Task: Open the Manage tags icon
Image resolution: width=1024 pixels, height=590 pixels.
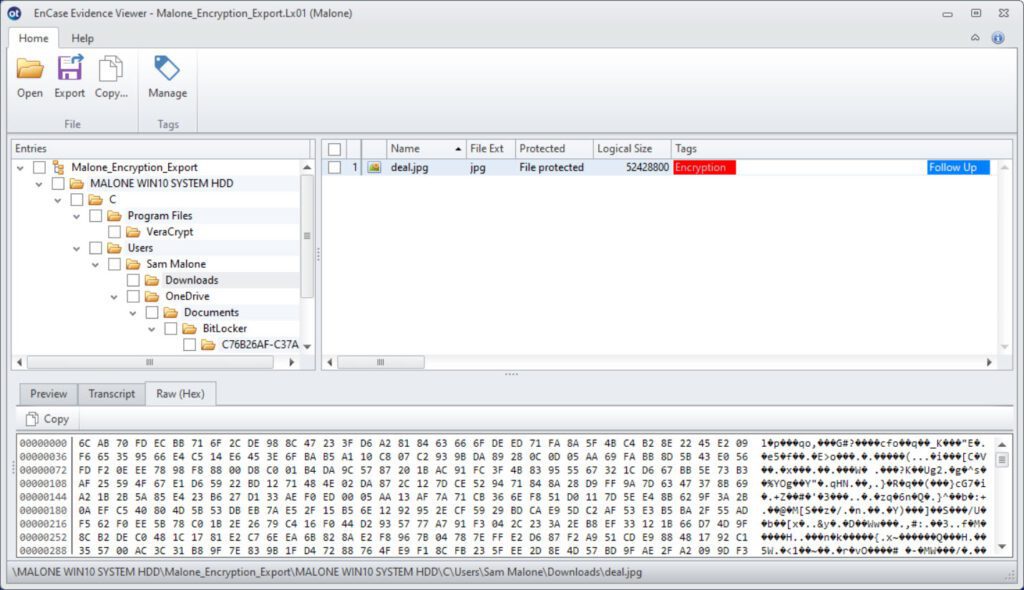Action: 167,68
